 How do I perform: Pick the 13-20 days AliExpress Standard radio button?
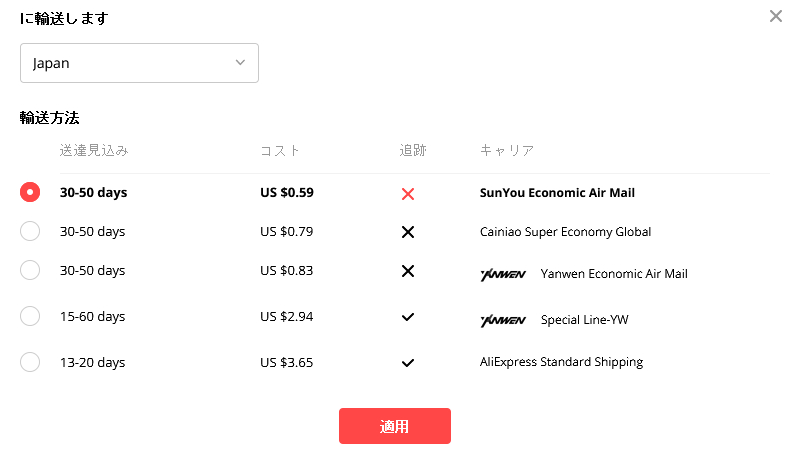(x=30, y=362)
